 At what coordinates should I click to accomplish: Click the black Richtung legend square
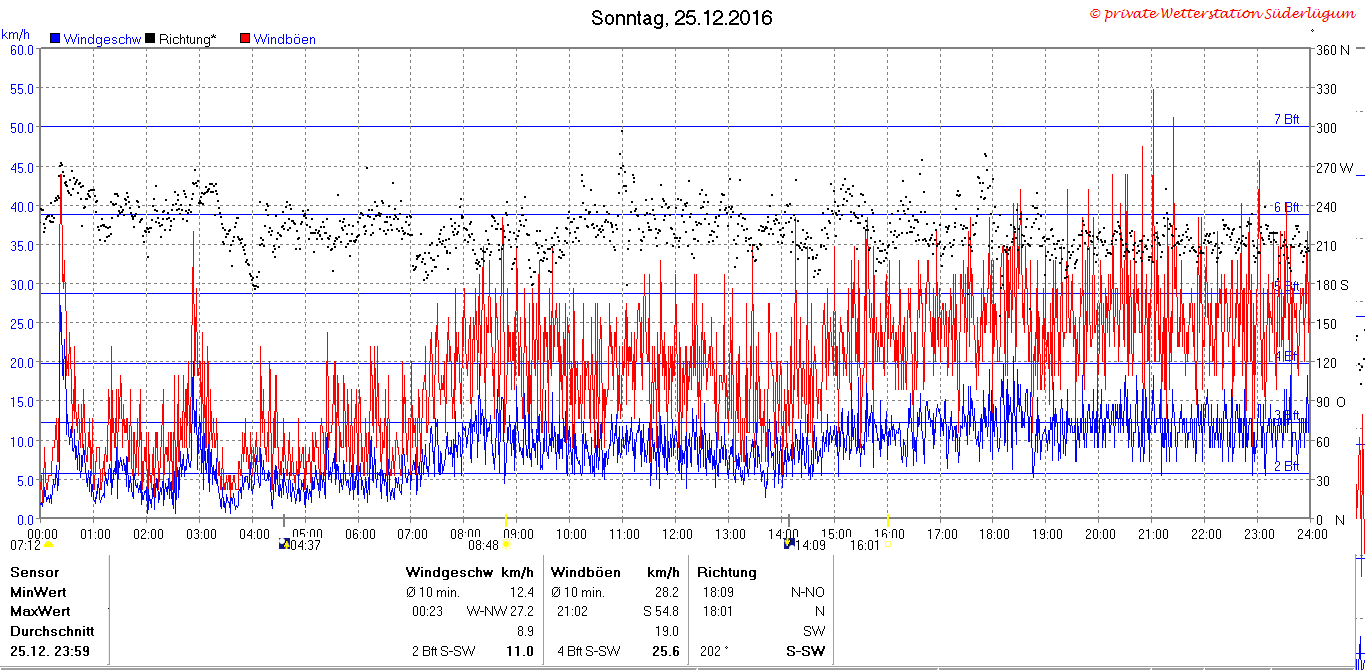coord(150,39)
